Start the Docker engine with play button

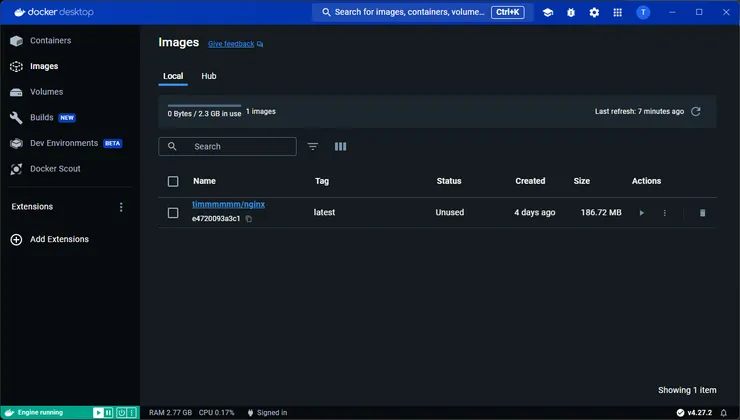point(98,412)
